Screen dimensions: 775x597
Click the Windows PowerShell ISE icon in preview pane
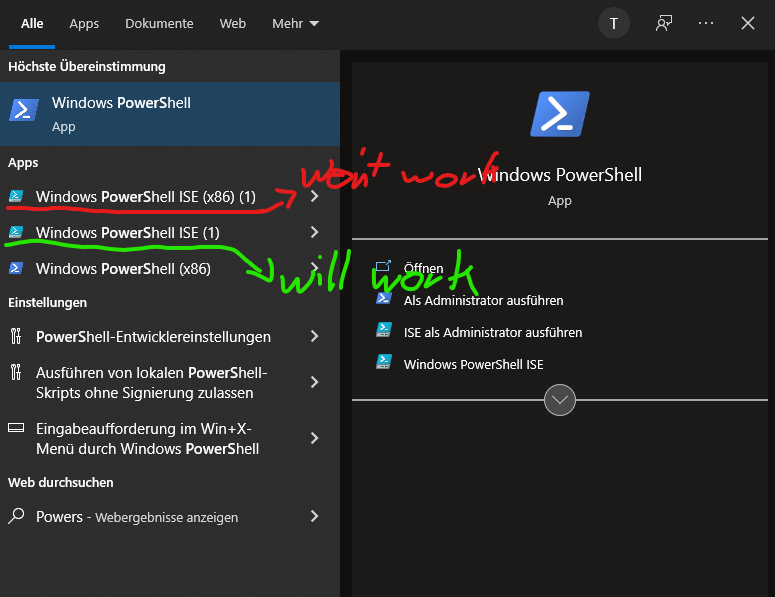pyautogui.click(x=384, y=362)
